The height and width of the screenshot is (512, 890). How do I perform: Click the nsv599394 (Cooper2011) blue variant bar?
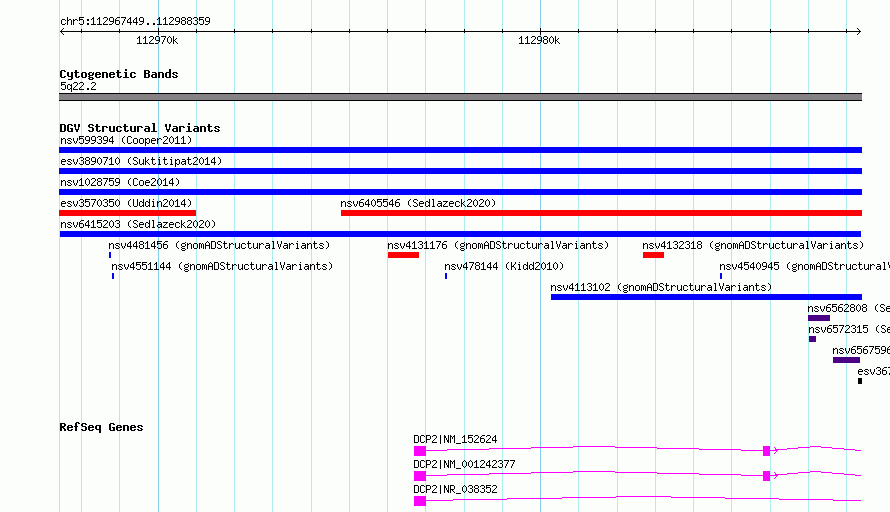[460, 150]
